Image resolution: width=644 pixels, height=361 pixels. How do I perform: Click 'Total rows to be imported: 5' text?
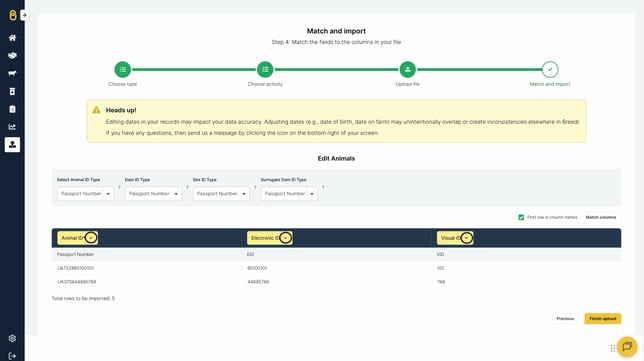[83, 299]
